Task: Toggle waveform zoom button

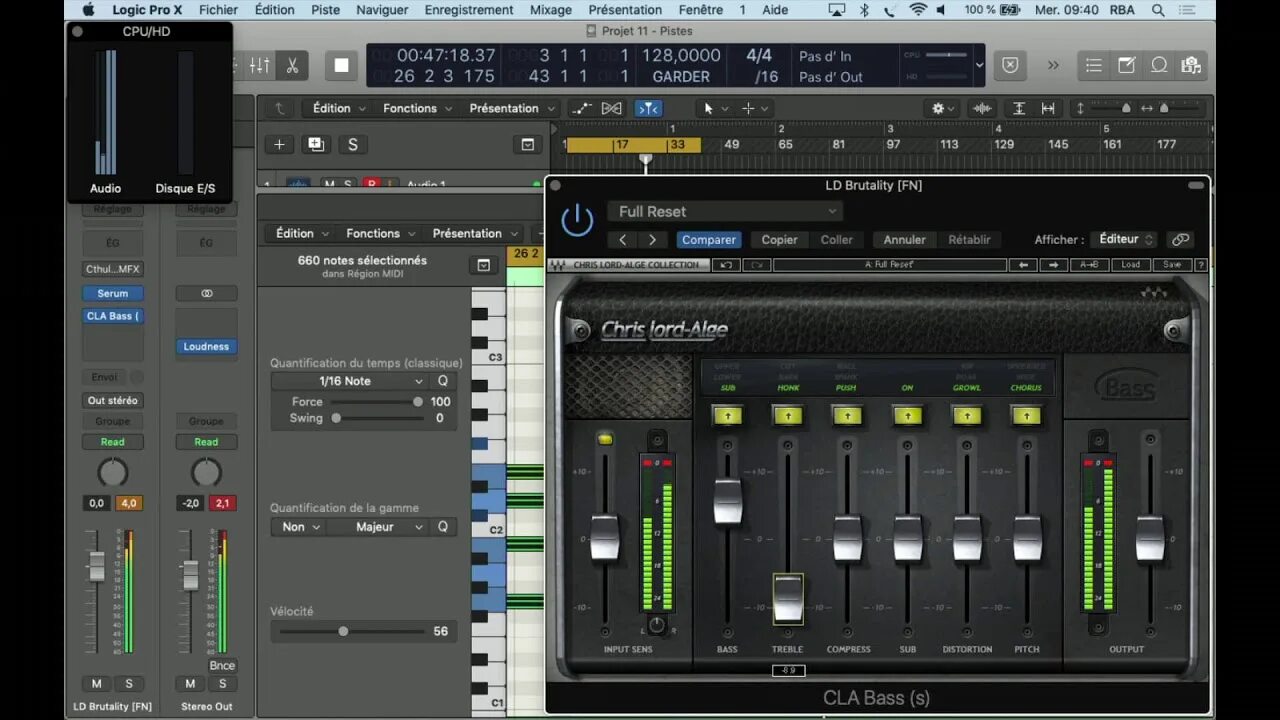Action: (x=983, y=108)
